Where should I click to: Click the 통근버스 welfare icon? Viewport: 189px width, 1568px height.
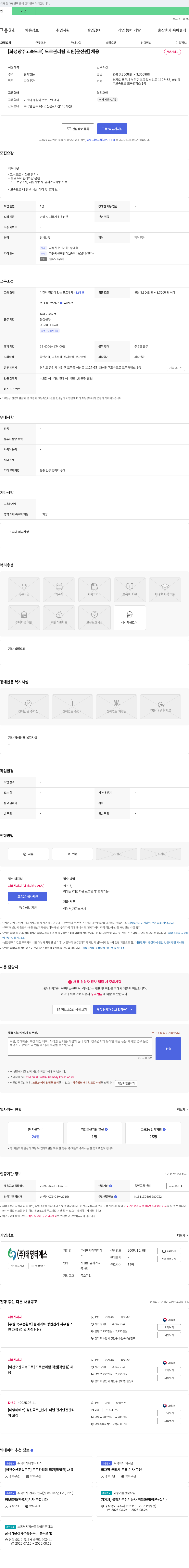click(x=24, y=590)
